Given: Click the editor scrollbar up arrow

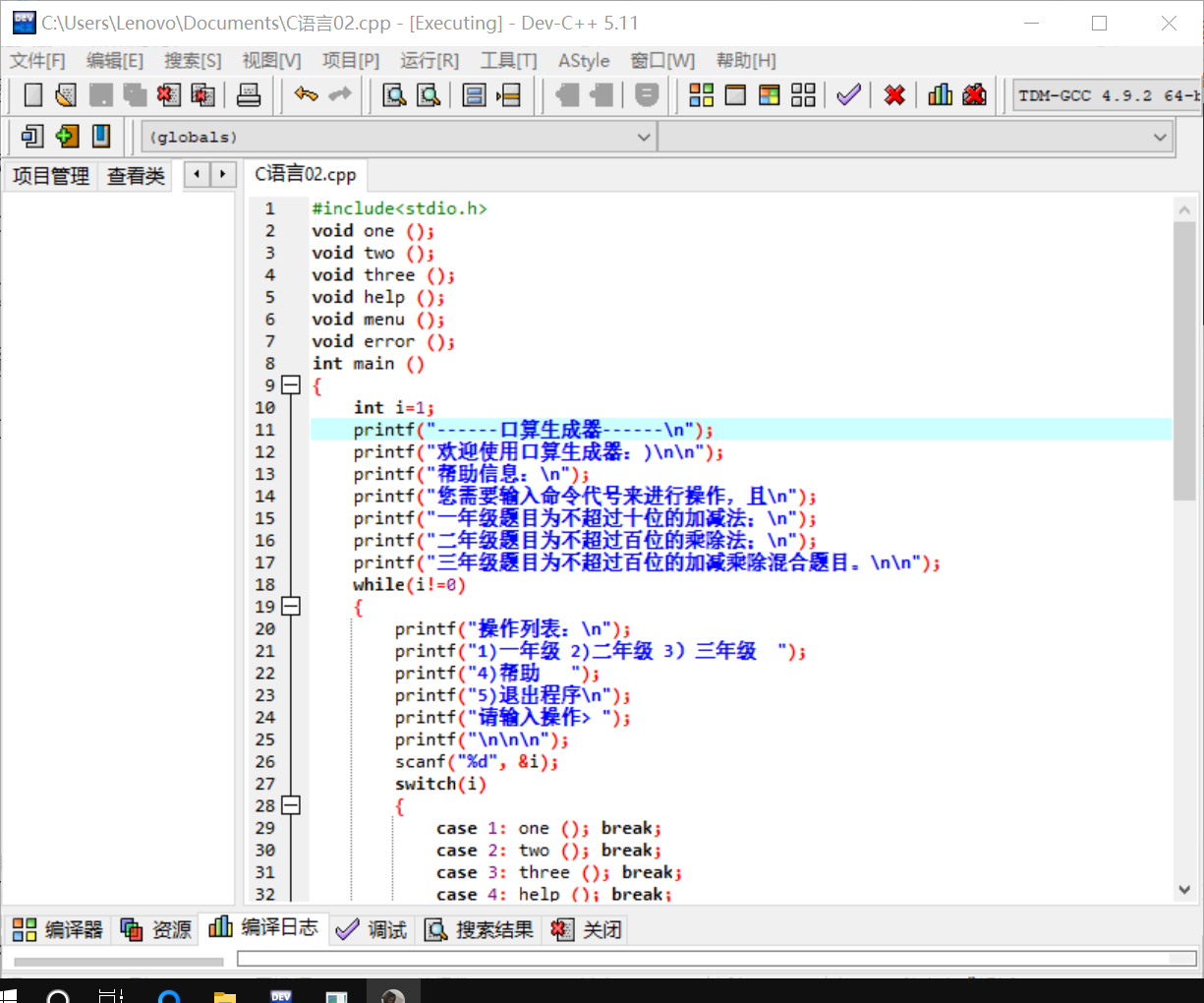Looking at the screenshot, I should coord(1184,208).
